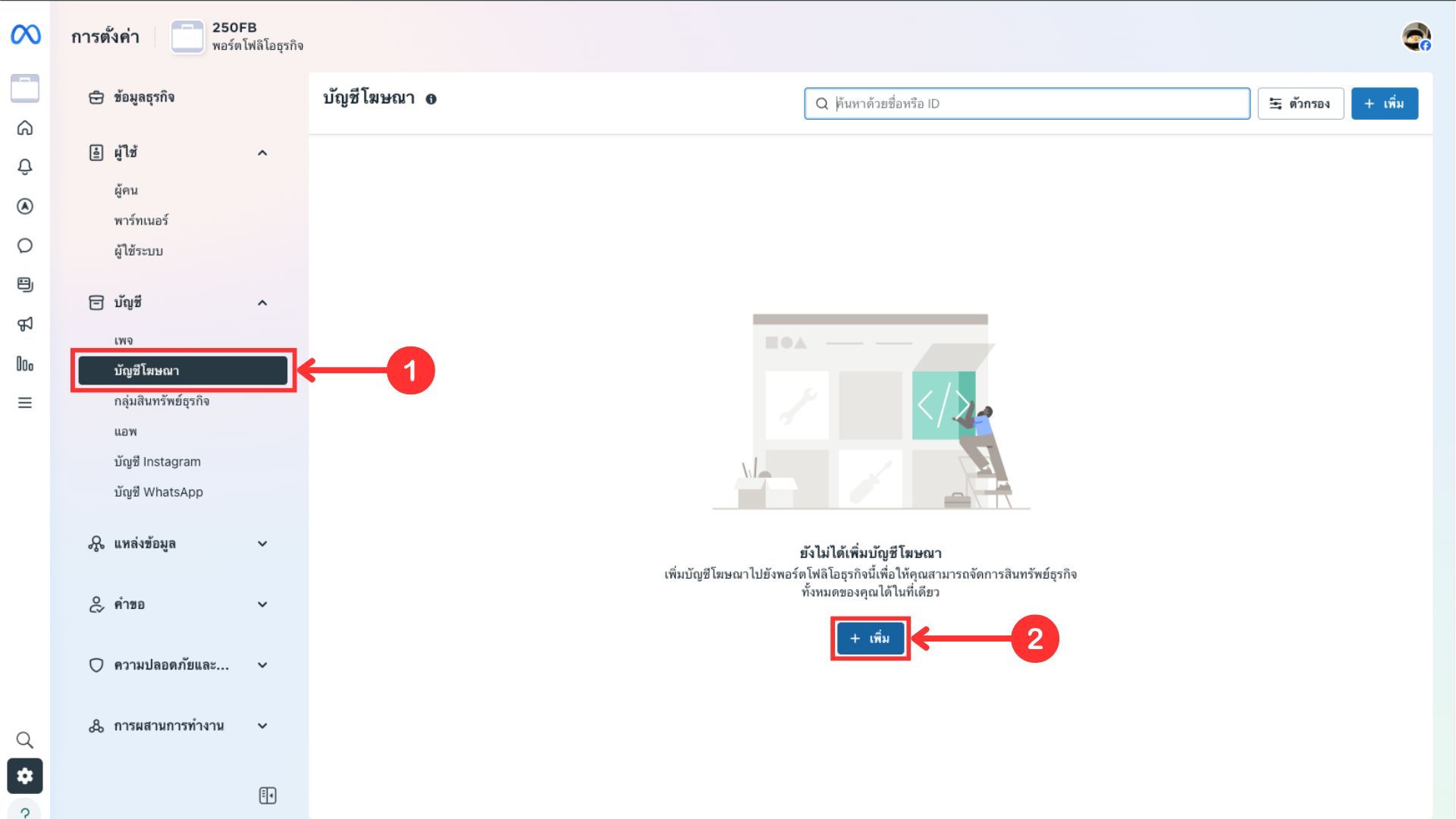Click the search magnifier in left rail
The image size is (1456, 819).
tap(25, 740)
